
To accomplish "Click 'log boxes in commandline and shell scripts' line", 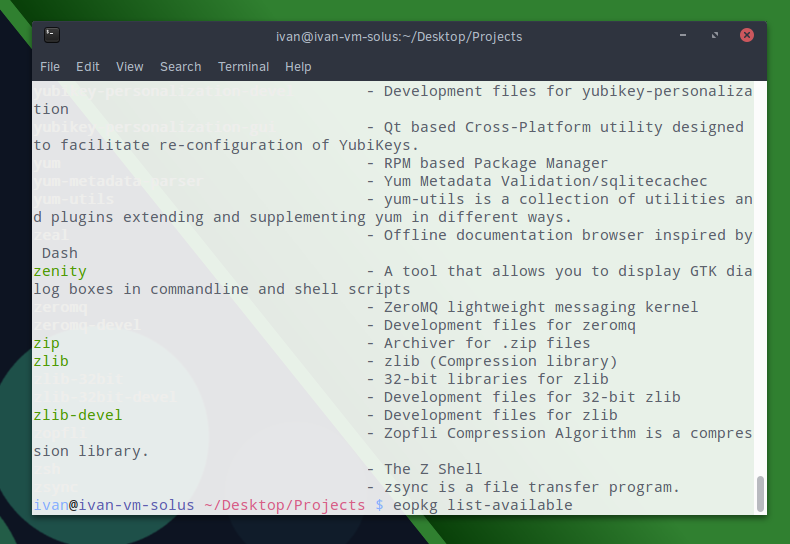I will pyautogui.click(x=222, y=289).
